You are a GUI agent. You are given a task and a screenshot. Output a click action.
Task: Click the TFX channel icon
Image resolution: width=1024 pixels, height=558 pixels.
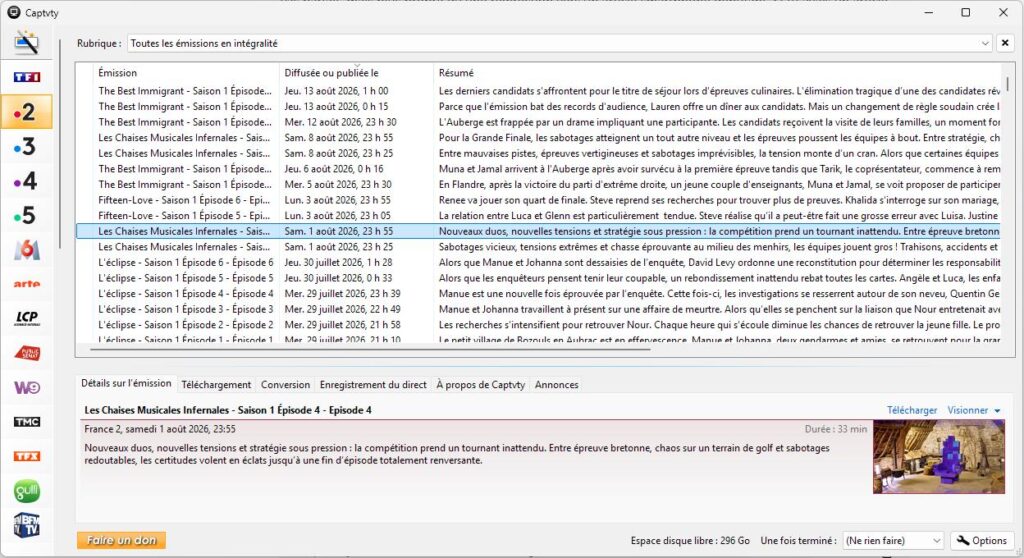tap(27, 456)
